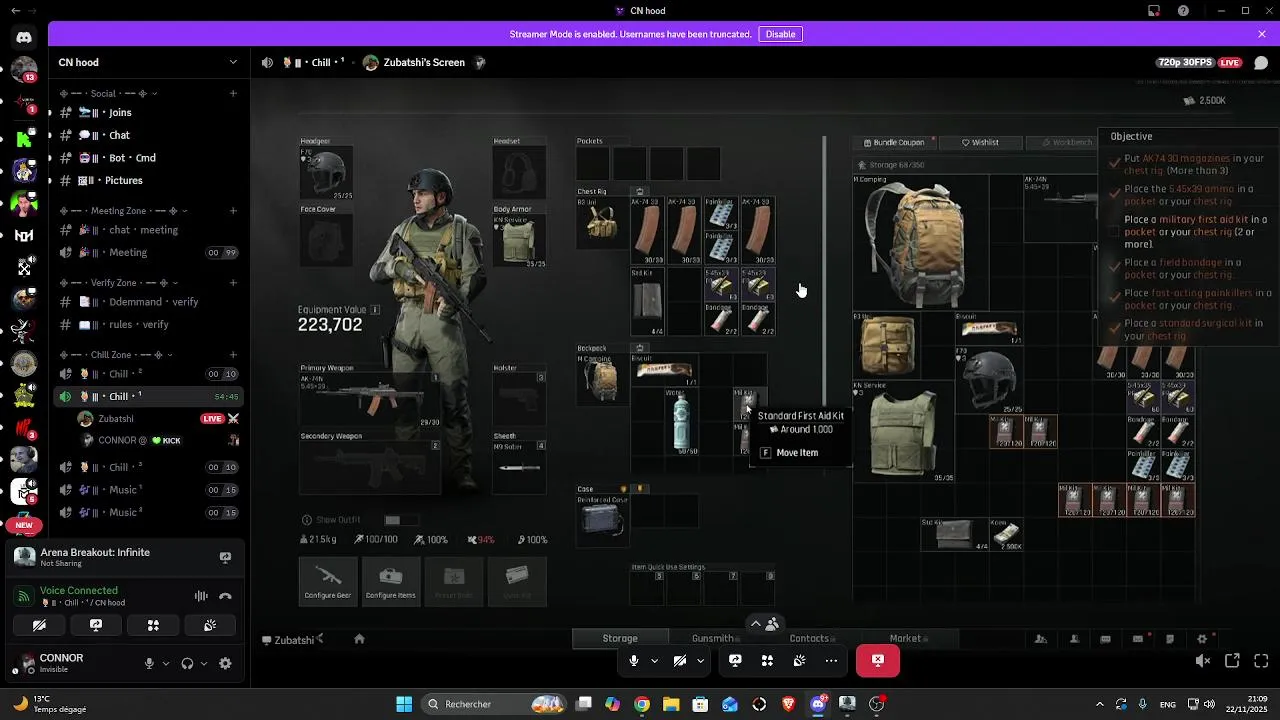Open the Bot Cmd text channel
The width and height of the screenshot is (1280, 720).
pyautogui.click(x=149, y=158)
